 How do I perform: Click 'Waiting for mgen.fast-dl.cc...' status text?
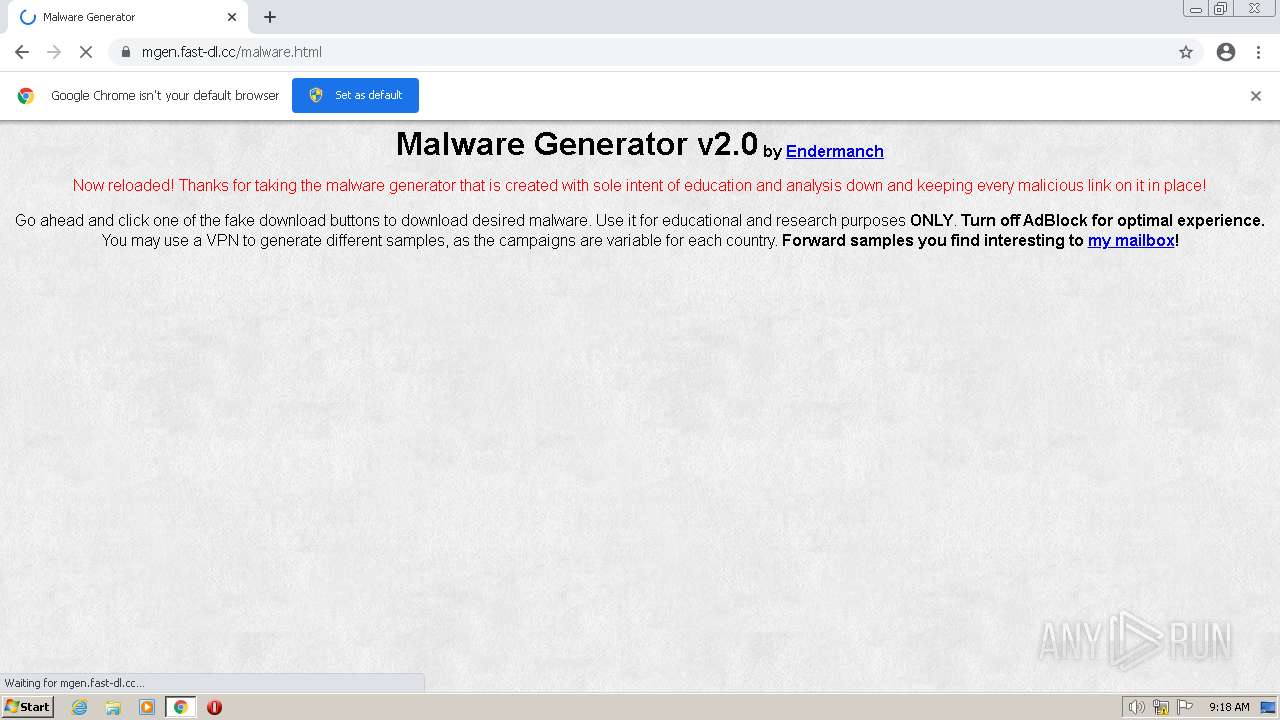[x=74, y=683]
